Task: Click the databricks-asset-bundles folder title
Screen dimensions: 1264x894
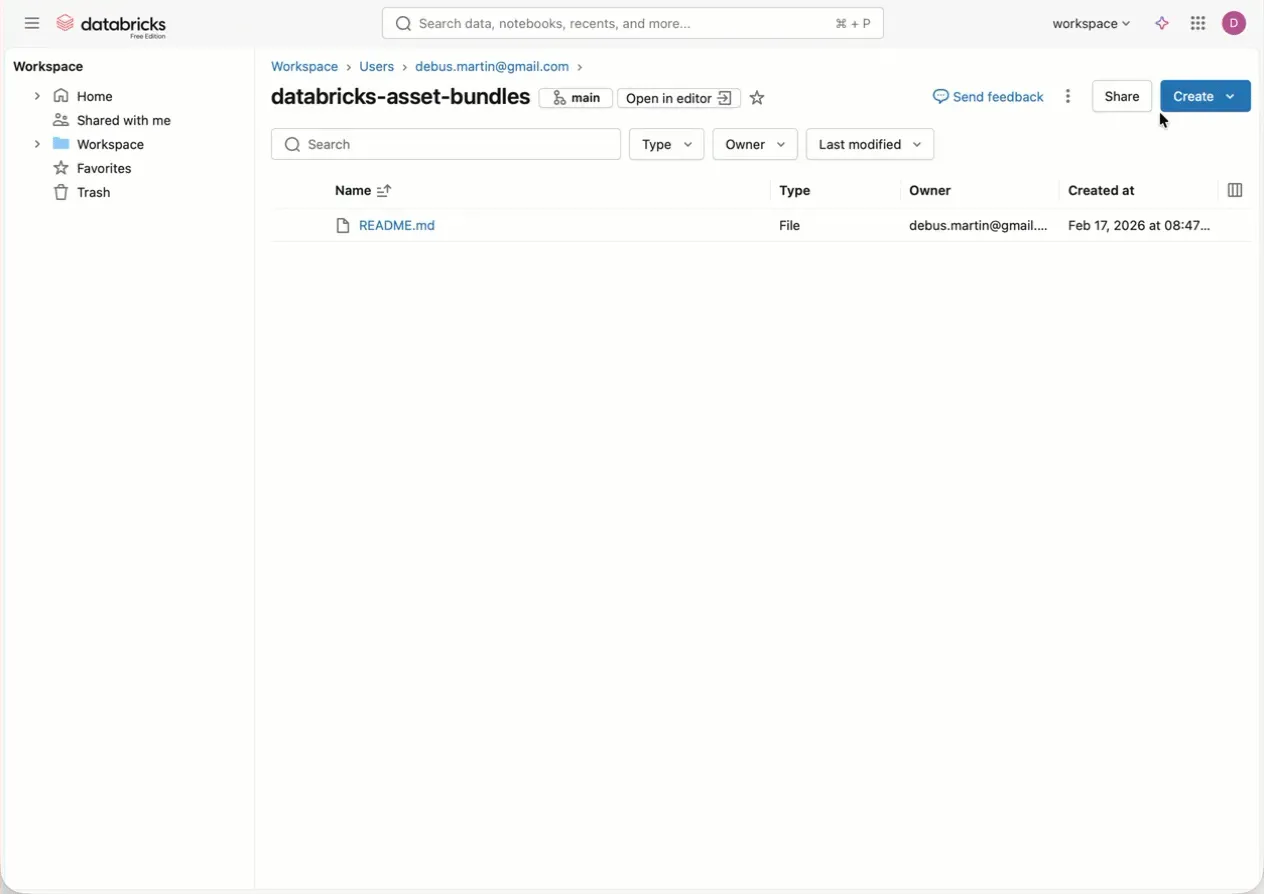Action: pyautogui.click(x=400, y=97)
